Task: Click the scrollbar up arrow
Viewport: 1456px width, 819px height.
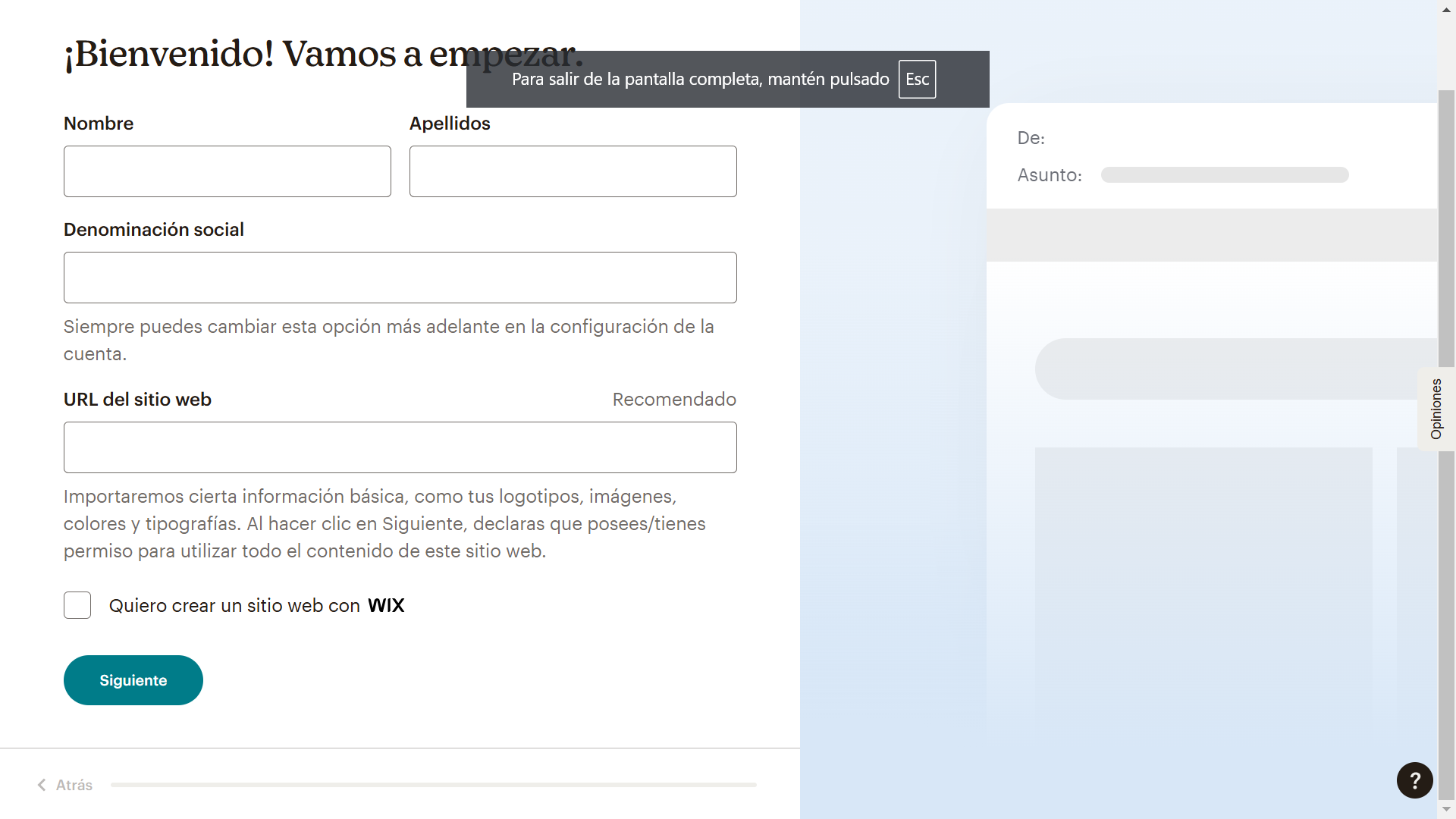Action: [x=1446, y=9]
